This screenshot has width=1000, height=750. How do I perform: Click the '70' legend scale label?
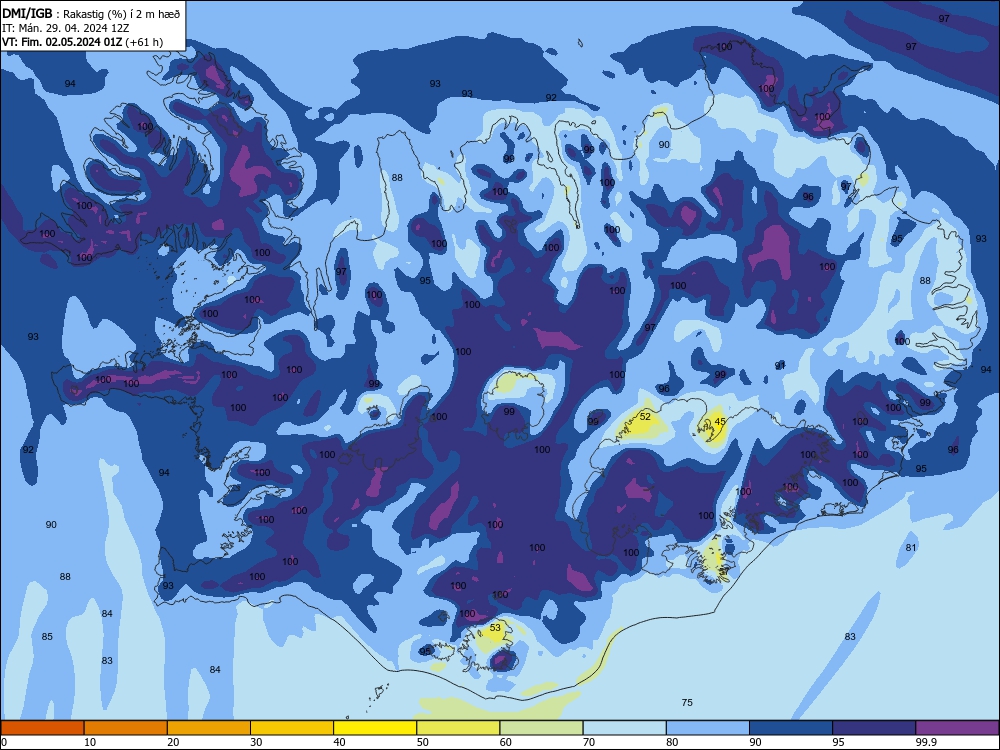(589, 742)
